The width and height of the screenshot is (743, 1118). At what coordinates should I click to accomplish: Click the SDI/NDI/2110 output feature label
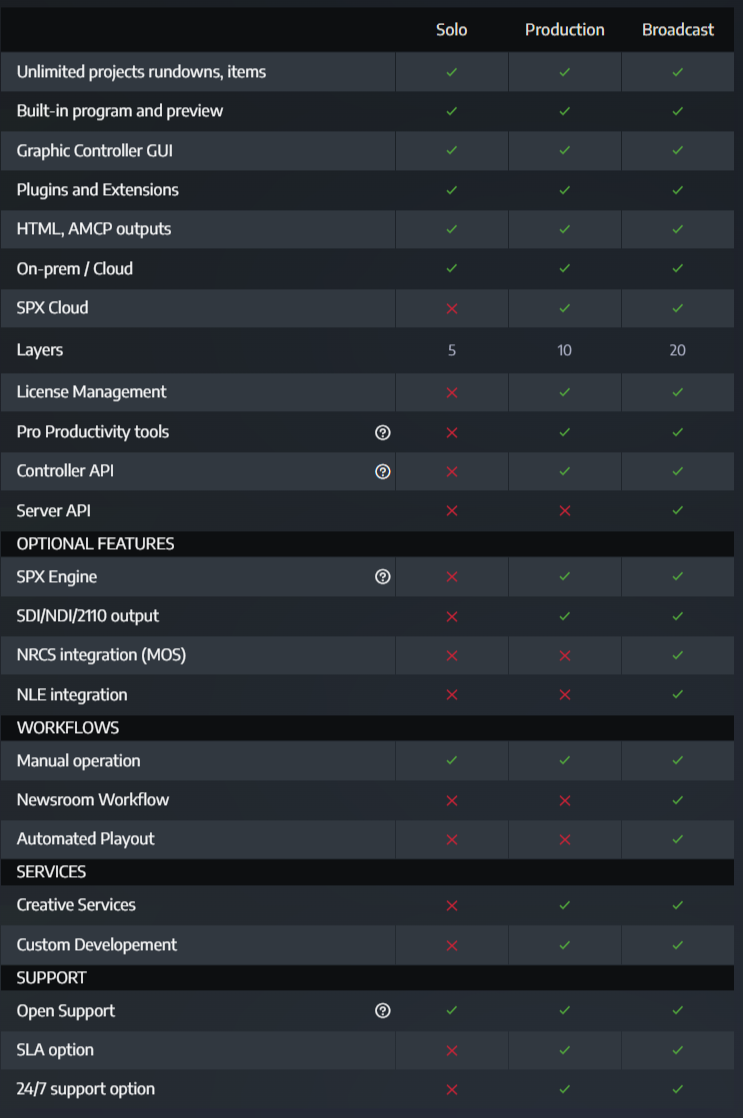[88, 616]
